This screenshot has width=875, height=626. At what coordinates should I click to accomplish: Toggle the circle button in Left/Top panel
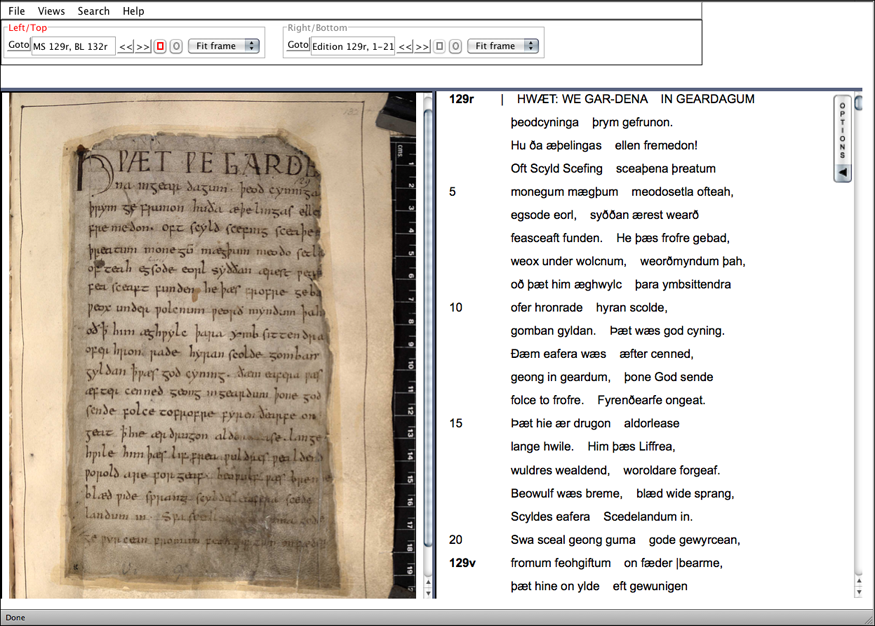point(176,46)
